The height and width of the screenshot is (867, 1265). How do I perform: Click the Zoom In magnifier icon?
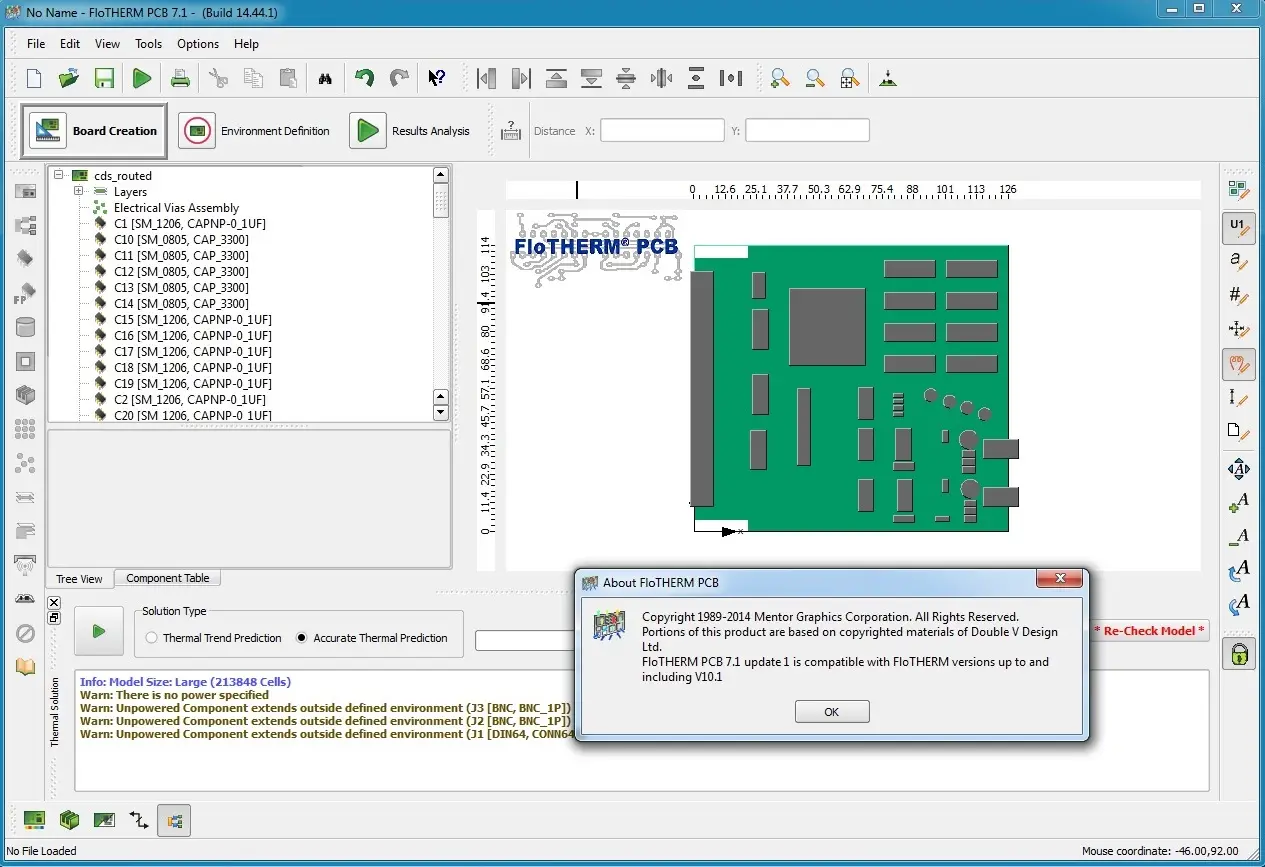coord(780,78)
